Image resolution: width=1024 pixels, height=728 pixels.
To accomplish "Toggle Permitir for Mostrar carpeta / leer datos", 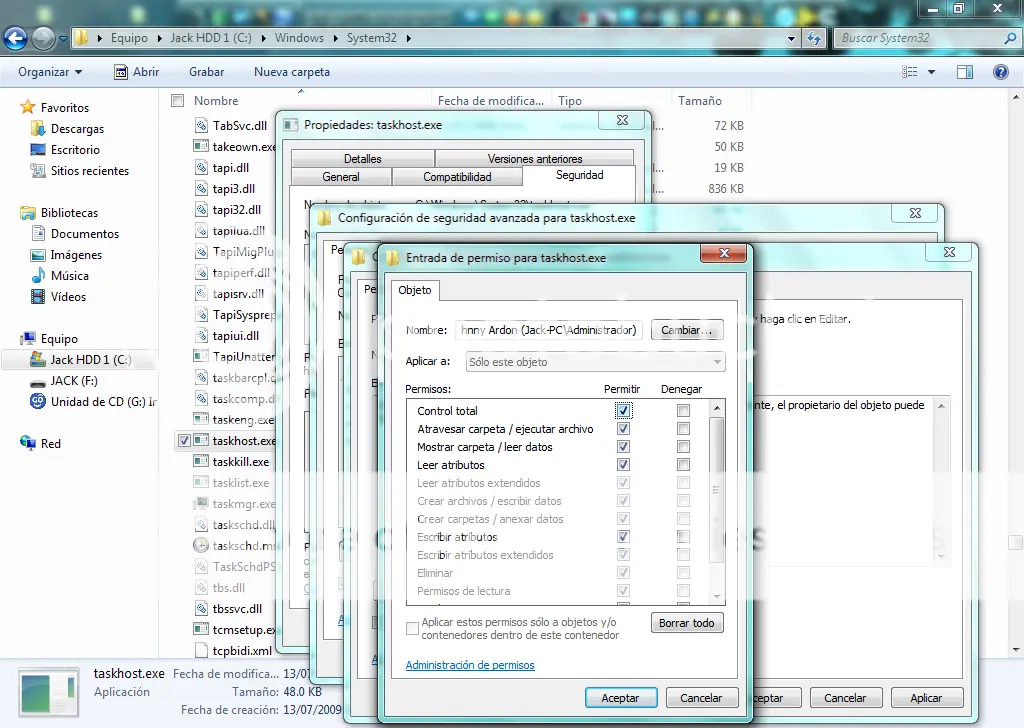I will click(x=624, y=447).
